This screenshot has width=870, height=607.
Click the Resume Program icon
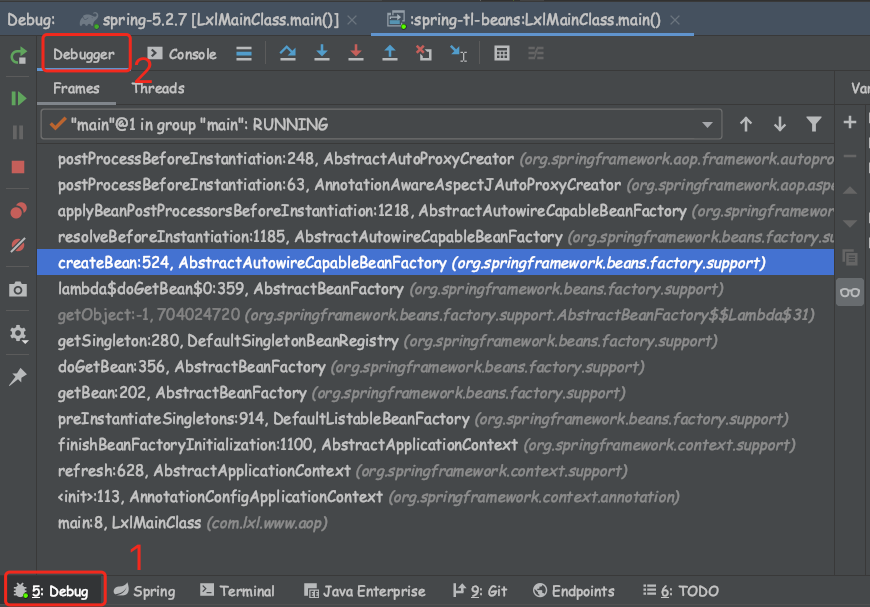point(18,98)
